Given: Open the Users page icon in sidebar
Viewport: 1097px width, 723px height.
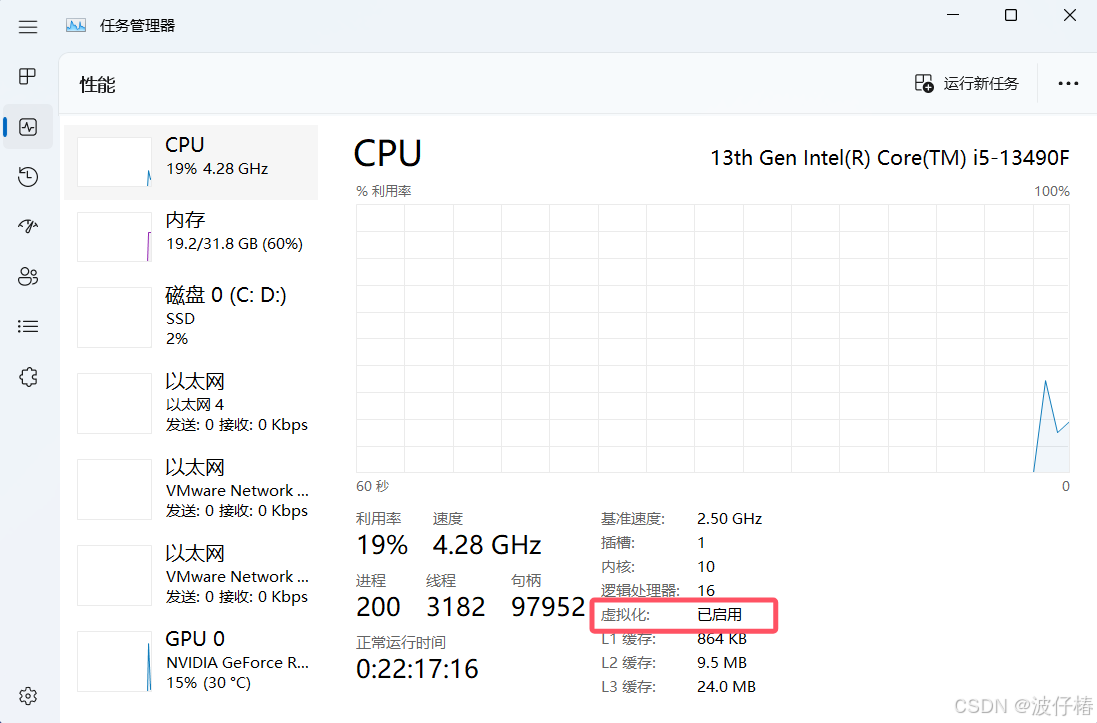Looking at the screenshot, I should (x=28, y=276).
